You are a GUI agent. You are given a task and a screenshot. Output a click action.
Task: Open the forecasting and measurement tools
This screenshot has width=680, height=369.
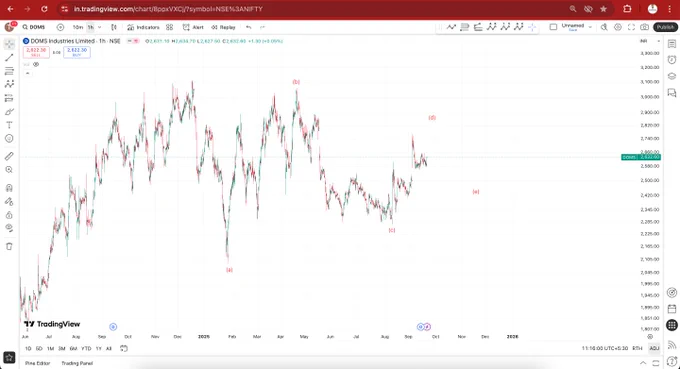(x=9, y=98)
